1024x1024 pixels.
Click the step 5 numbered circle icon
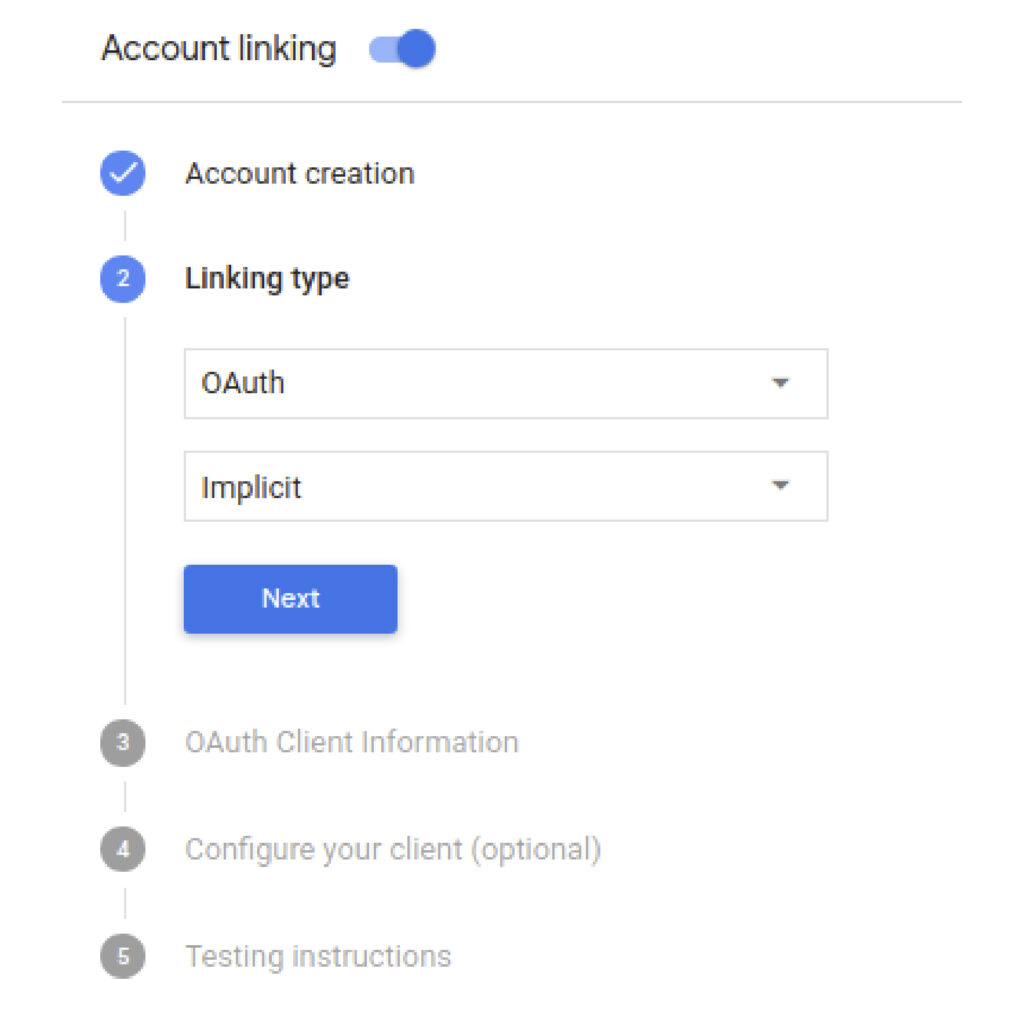tap(121, 955)
